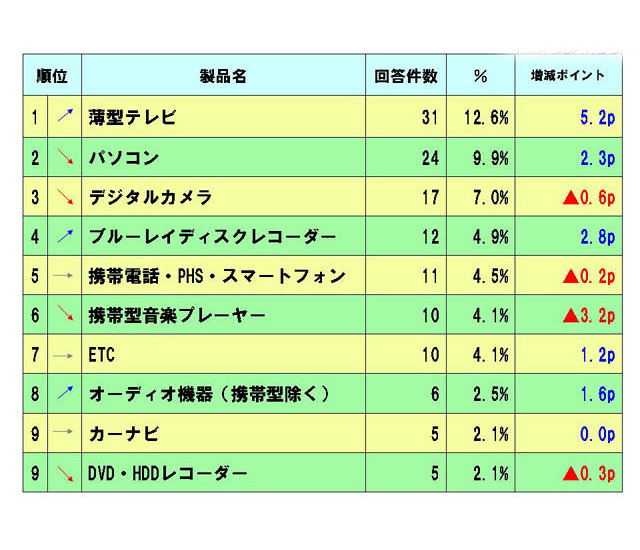Click gray flat arrow beside 携帯電話・PHS・スマートフォン
The image size is (640, 550).
pos(63,275)
